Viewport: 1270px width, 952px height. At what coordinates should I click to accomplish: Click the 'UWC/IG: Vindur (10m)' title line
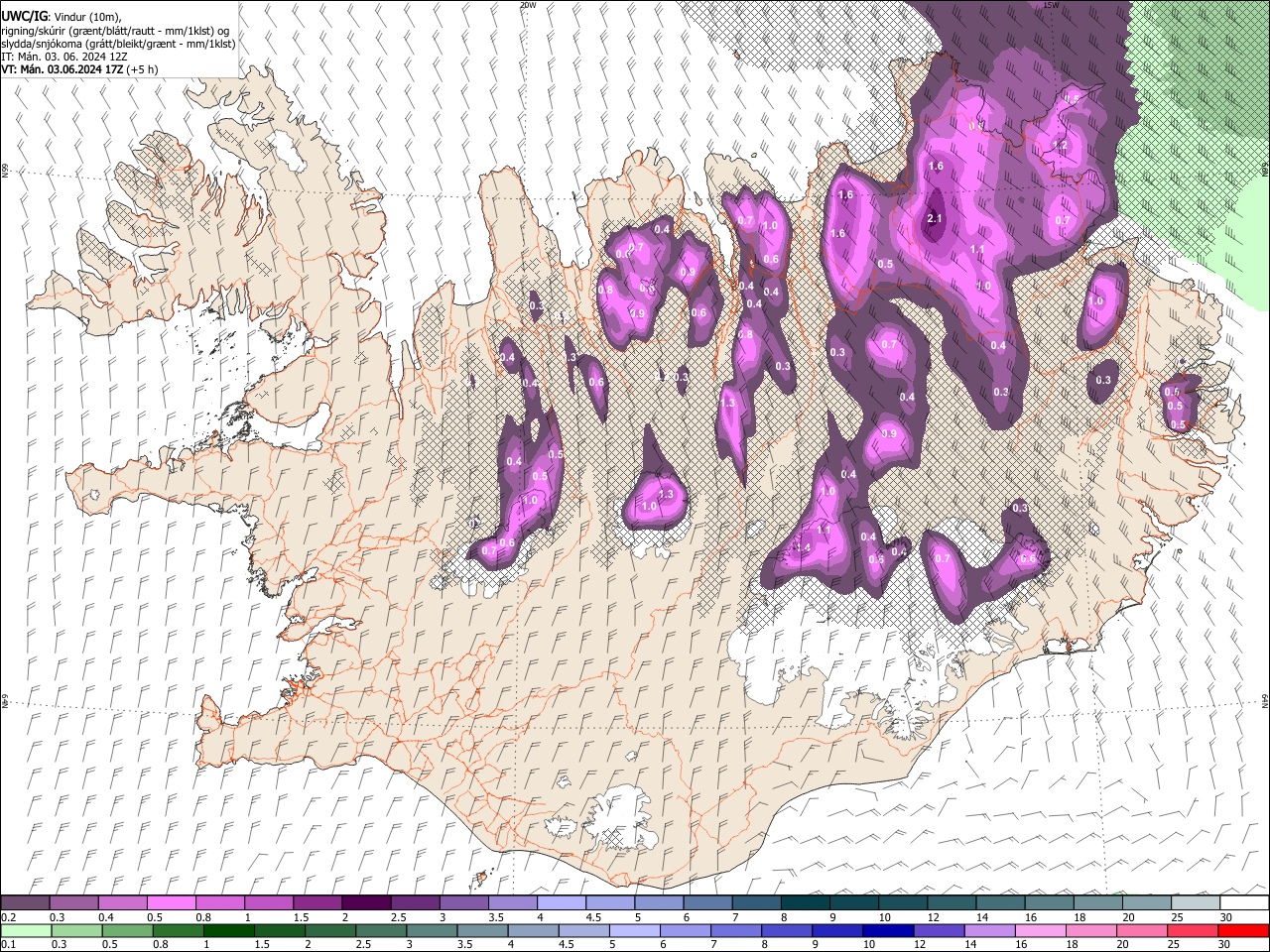(61, 16)
